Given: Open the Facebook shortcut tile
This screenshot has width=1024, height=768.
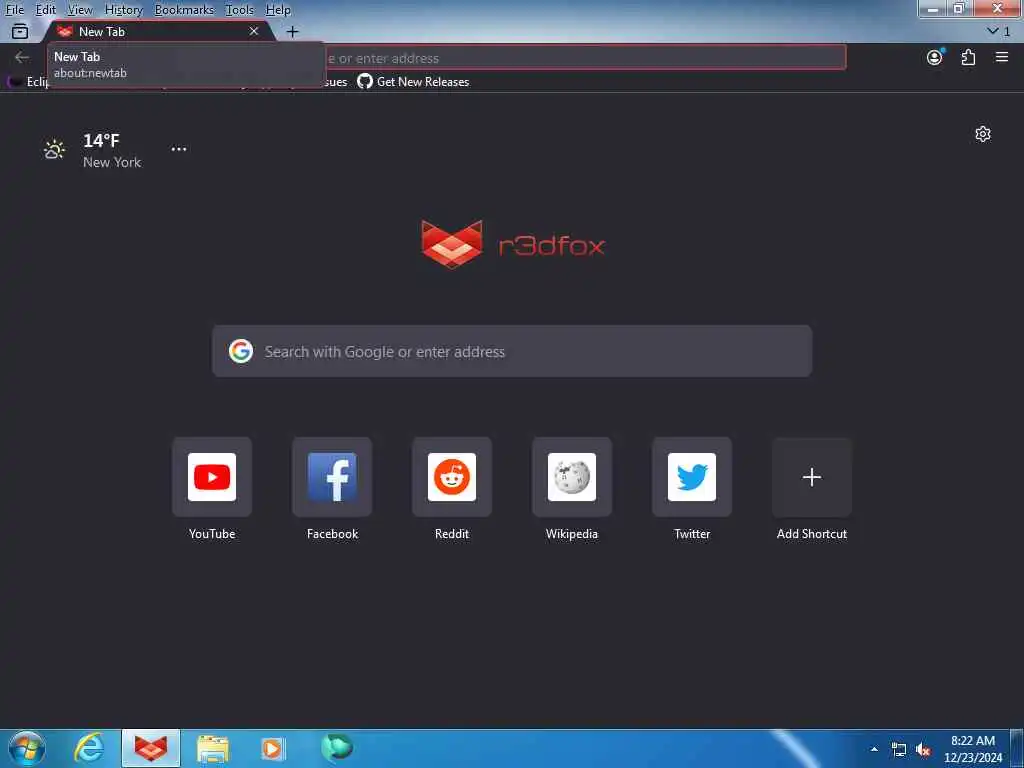Looking at the screenshot, I should [332, 477].
